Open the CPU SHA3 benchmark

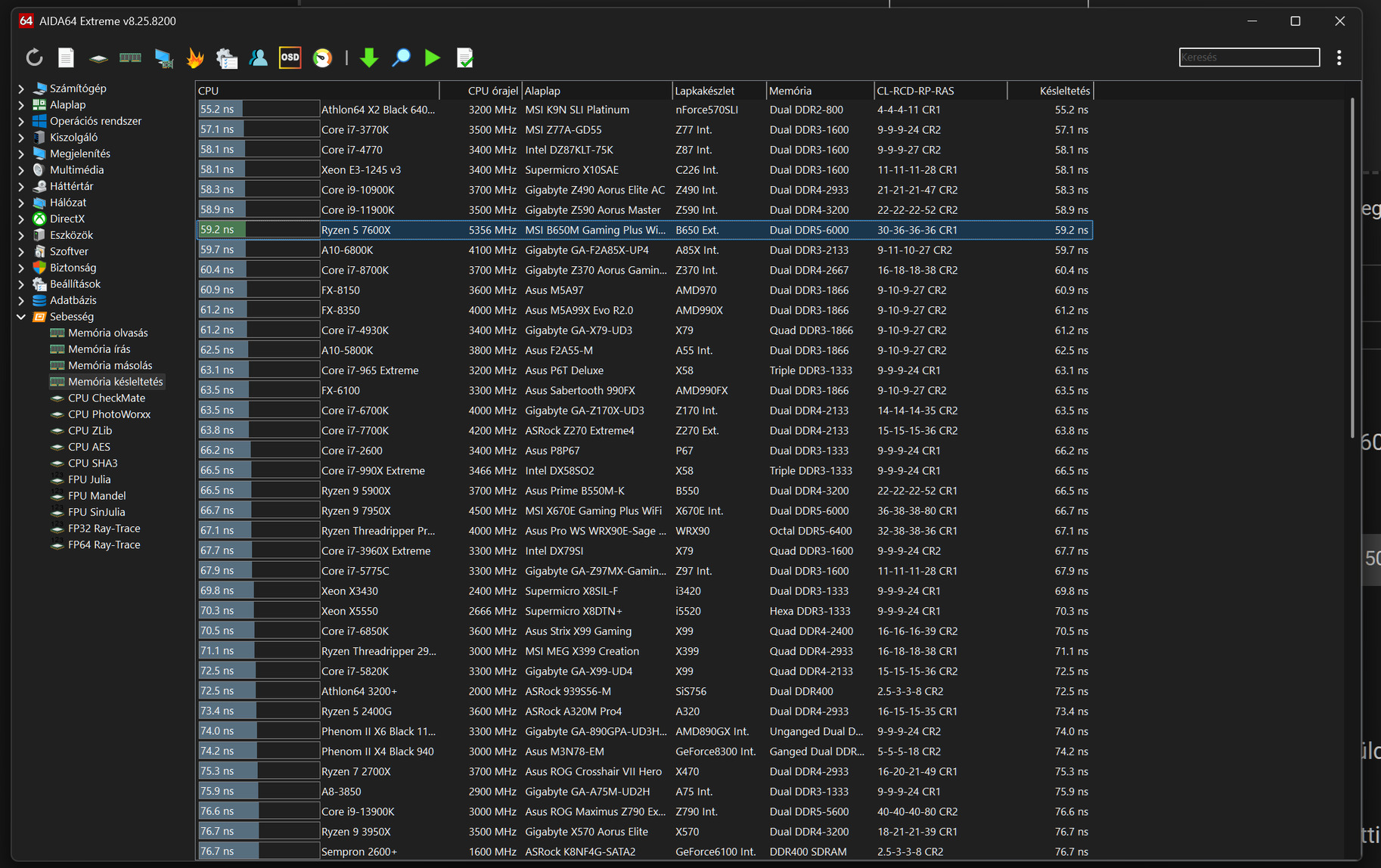tap(92, 463)
